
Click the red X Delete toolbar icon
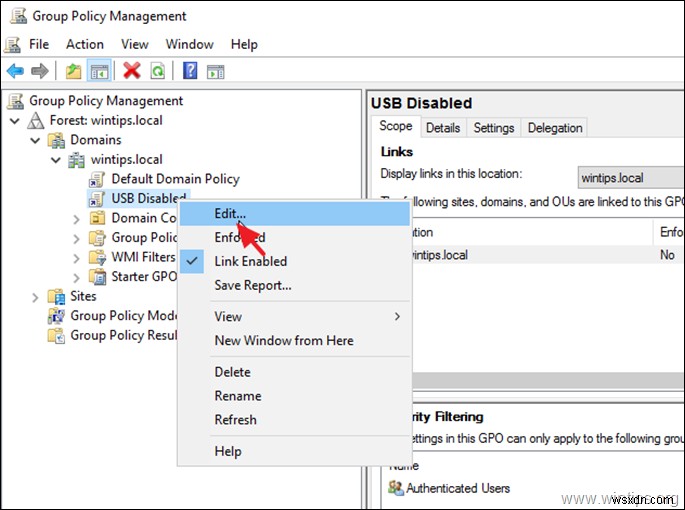[x=132, y=71]
